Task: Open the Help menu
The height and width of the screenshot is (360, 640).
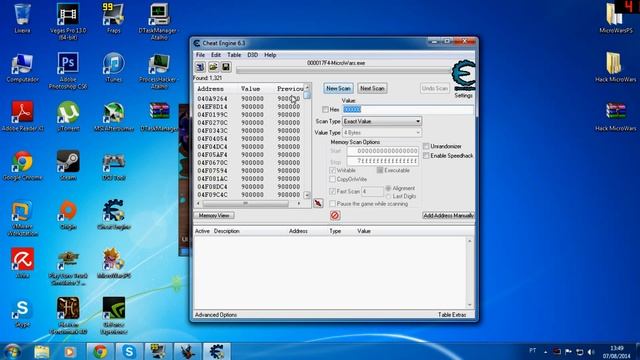Action: 270,55
